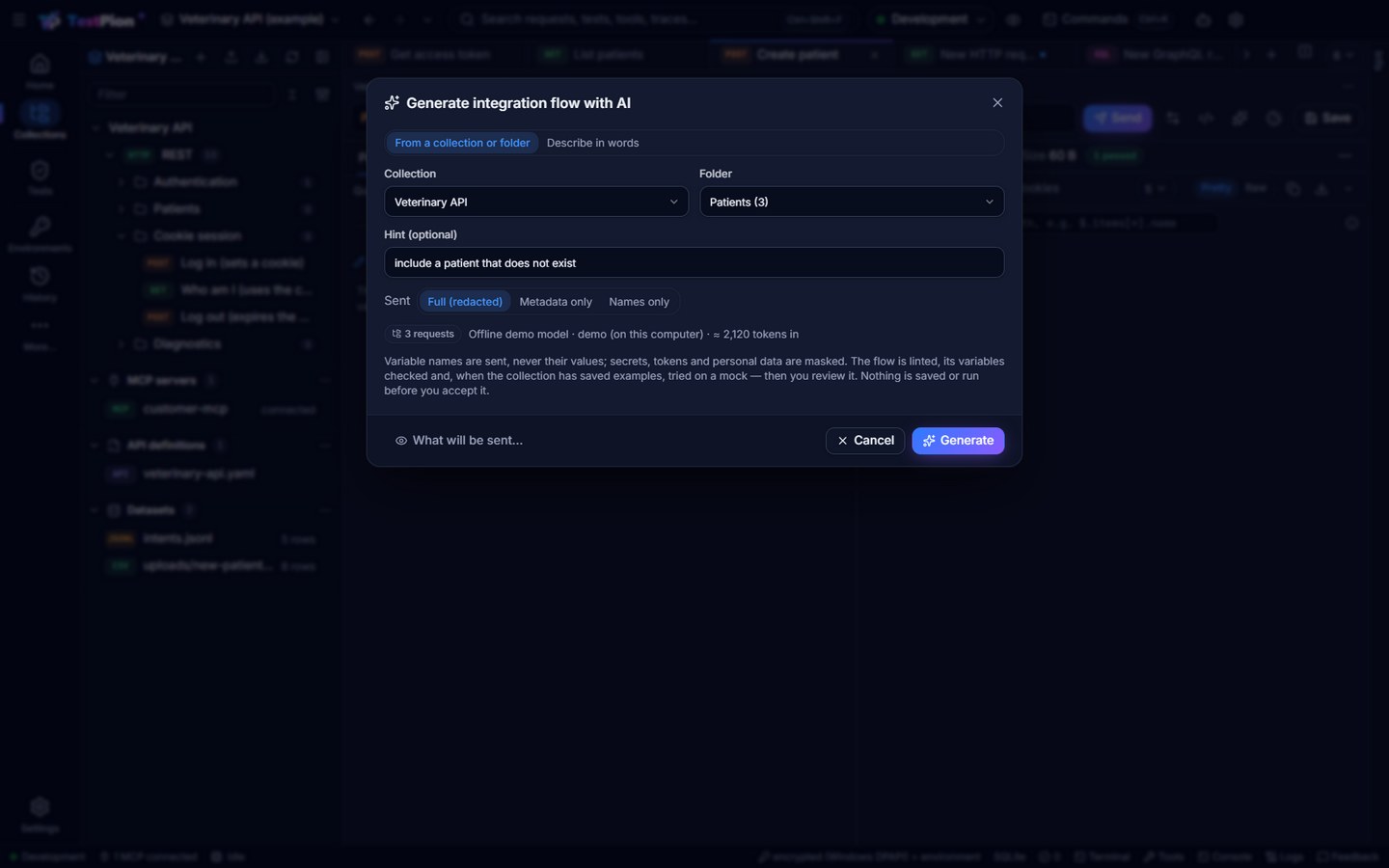Image resolution: width=1389 pixels, height=868 pixels.
Task: Open the Terminal from the status bar
Action: click(x=1102, y=856)
